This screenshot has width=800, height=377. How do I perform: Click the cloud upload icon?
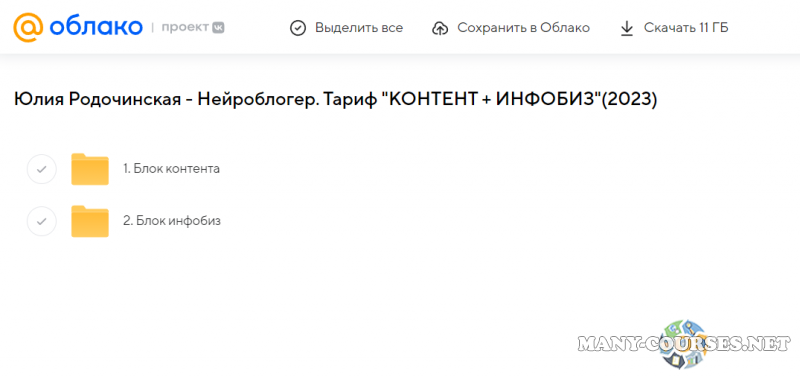(439, 28)
